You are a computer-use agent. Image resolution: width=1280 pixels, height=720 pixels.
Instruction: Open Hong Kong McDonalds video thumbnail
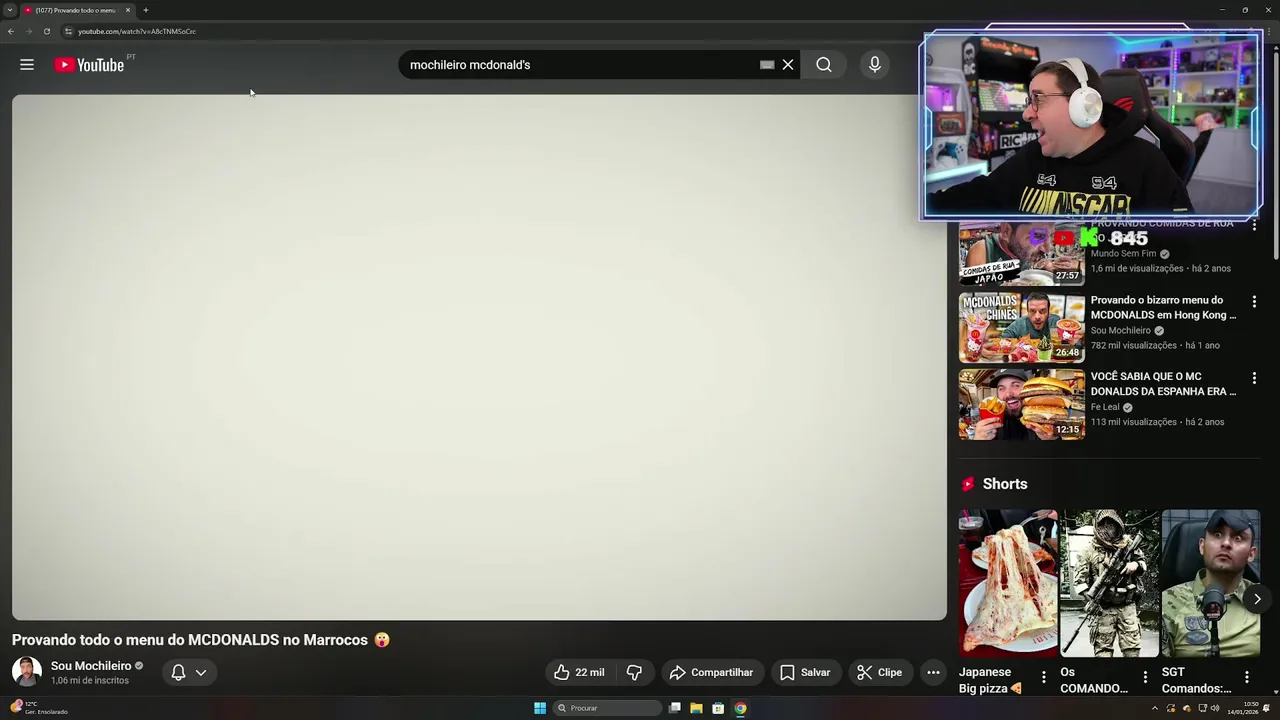tap(1021, 328)
